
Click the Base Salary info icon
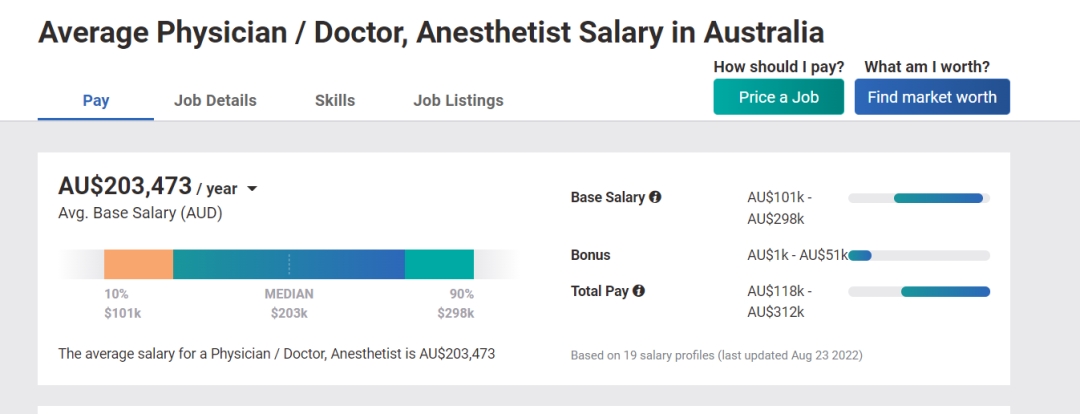(x=655, y=198)
